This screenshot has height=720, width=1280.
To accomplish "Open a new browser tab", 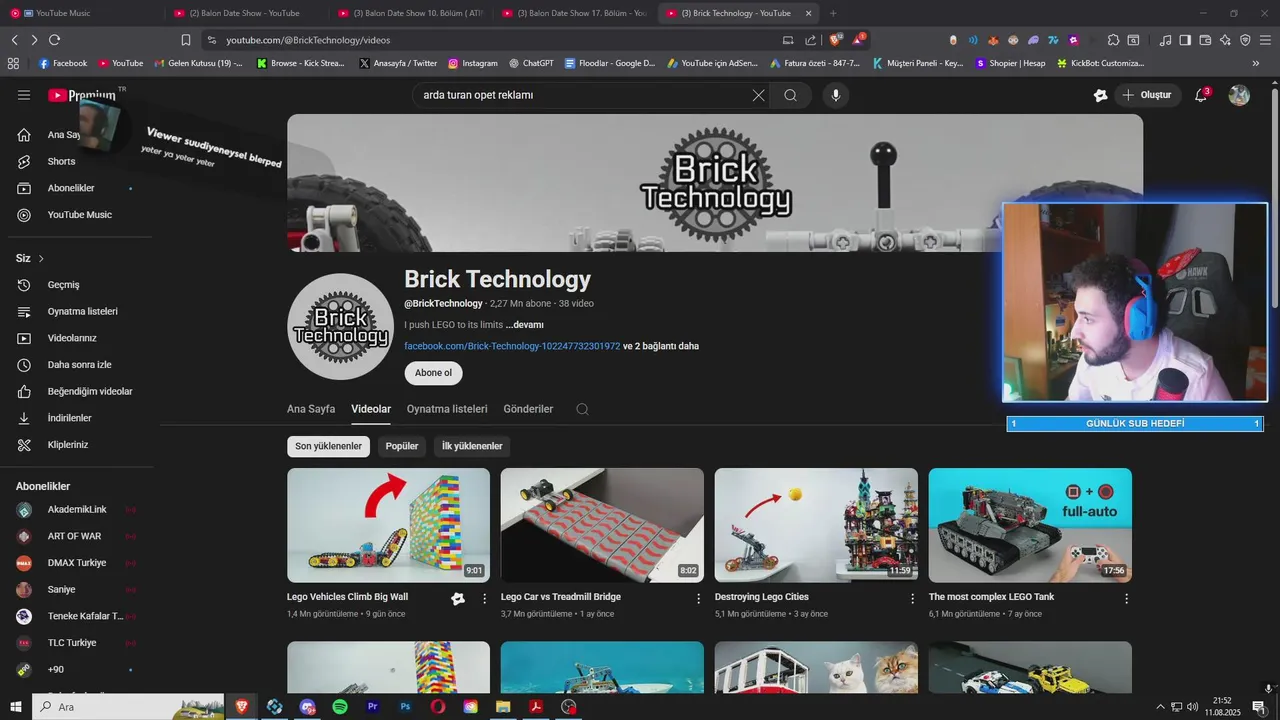I will [833, 13].
